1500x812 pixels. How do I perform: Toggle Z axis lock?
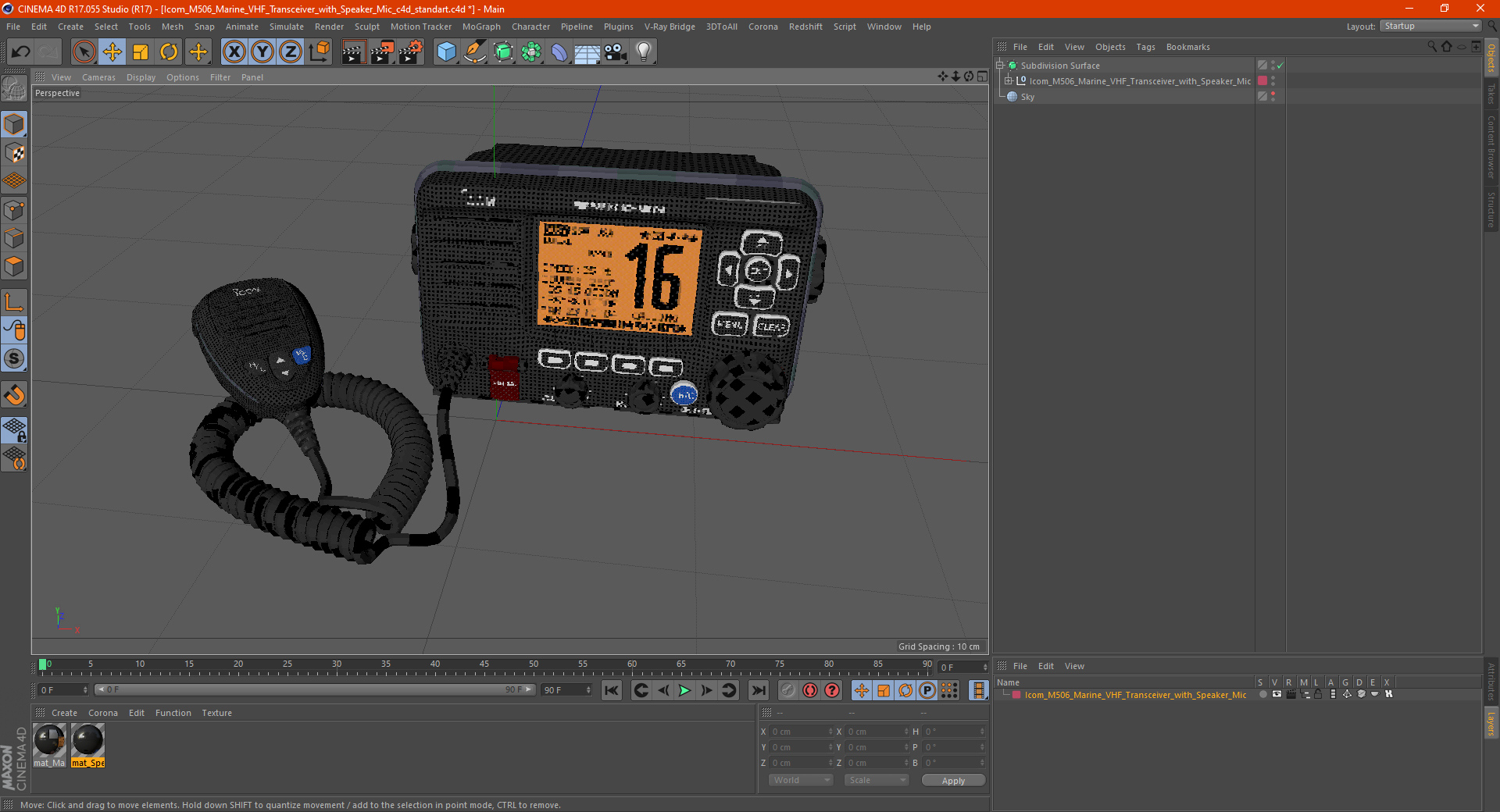[x=291, y=52]
